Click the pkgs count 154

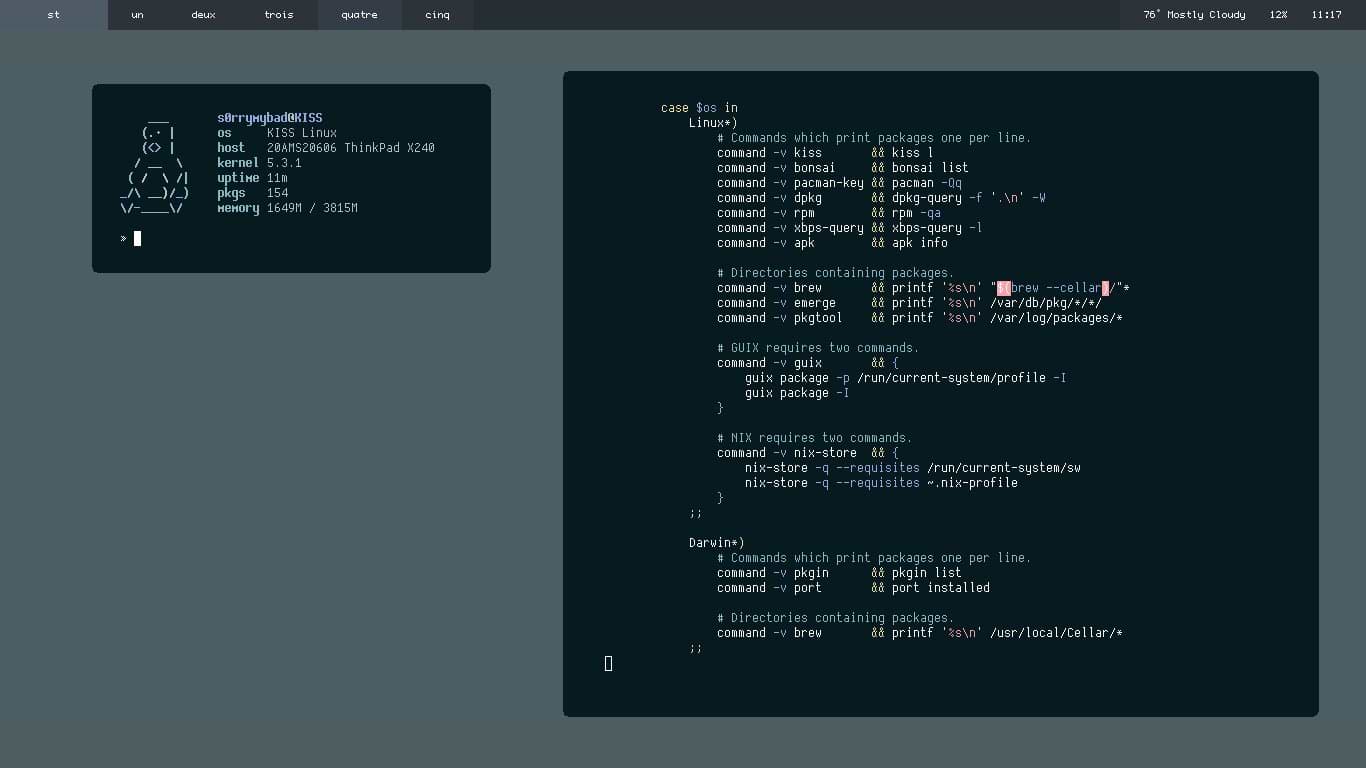pos(277,193)
